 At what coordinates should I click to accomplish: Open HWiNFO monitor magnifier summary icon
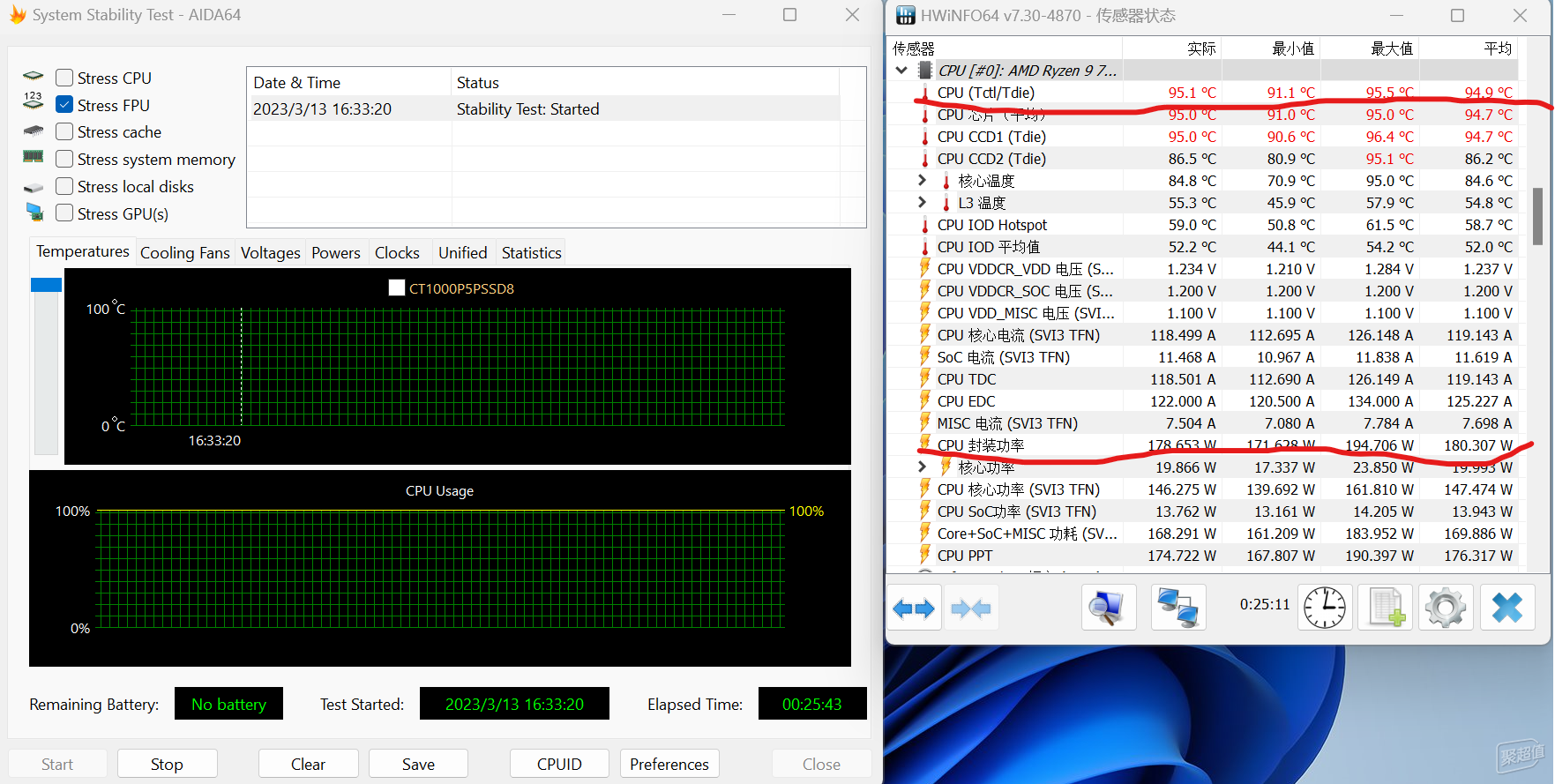[1109, 608]
